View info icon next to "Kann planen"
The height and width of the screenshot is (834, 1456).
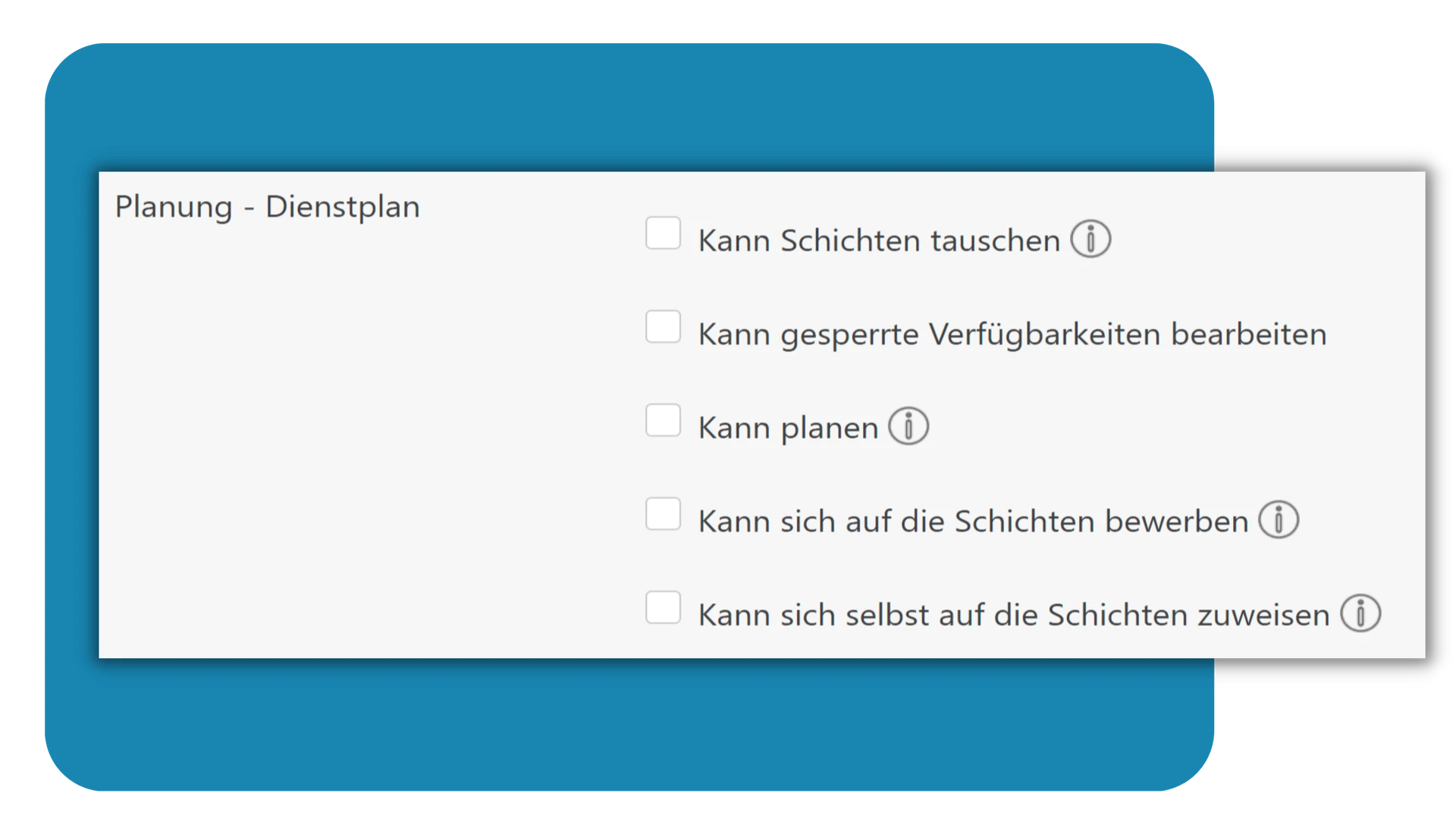click(x=910, y=427)
